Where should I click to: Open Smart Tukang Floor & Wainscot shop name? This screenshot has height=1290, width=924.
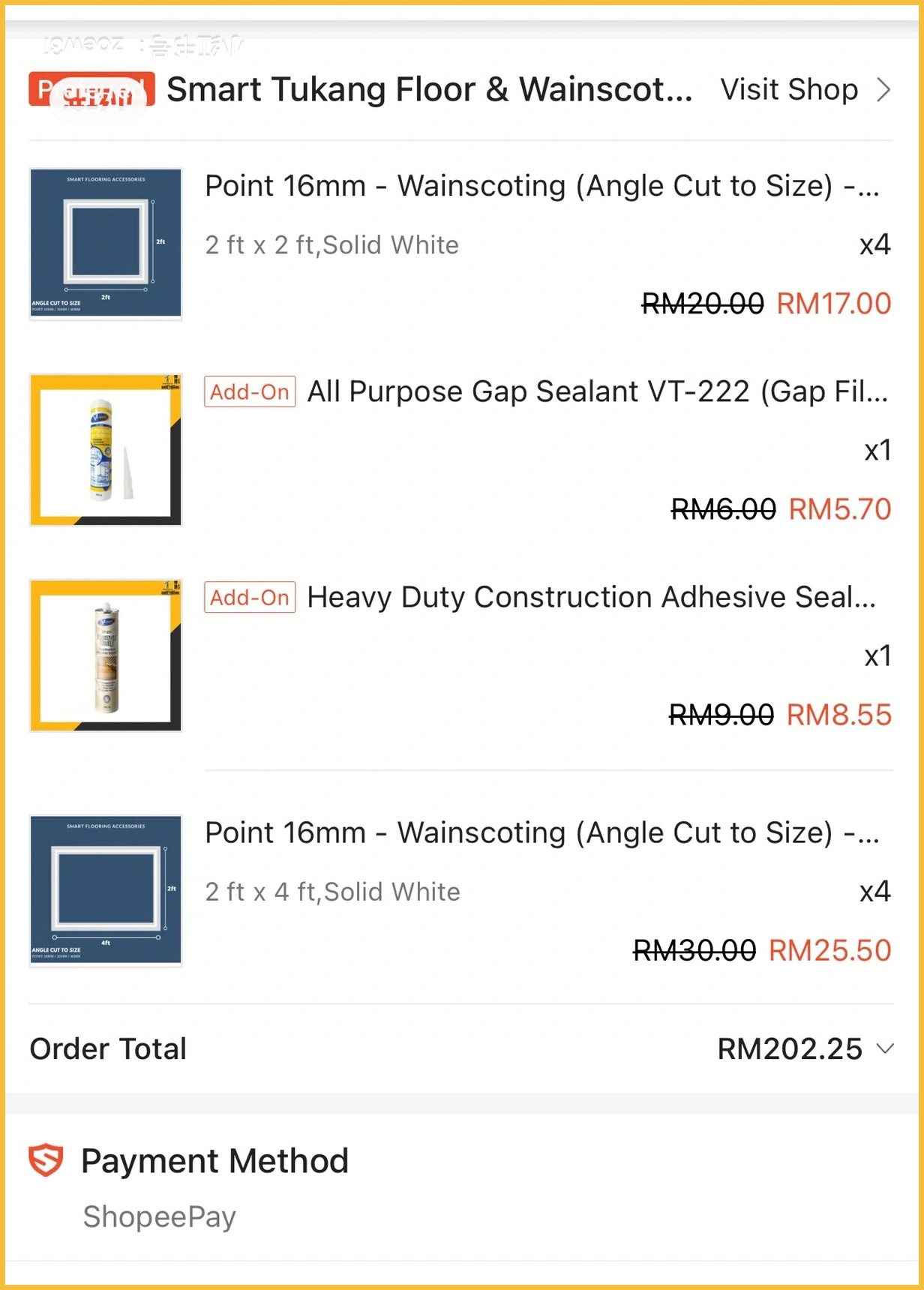[429, 90]
